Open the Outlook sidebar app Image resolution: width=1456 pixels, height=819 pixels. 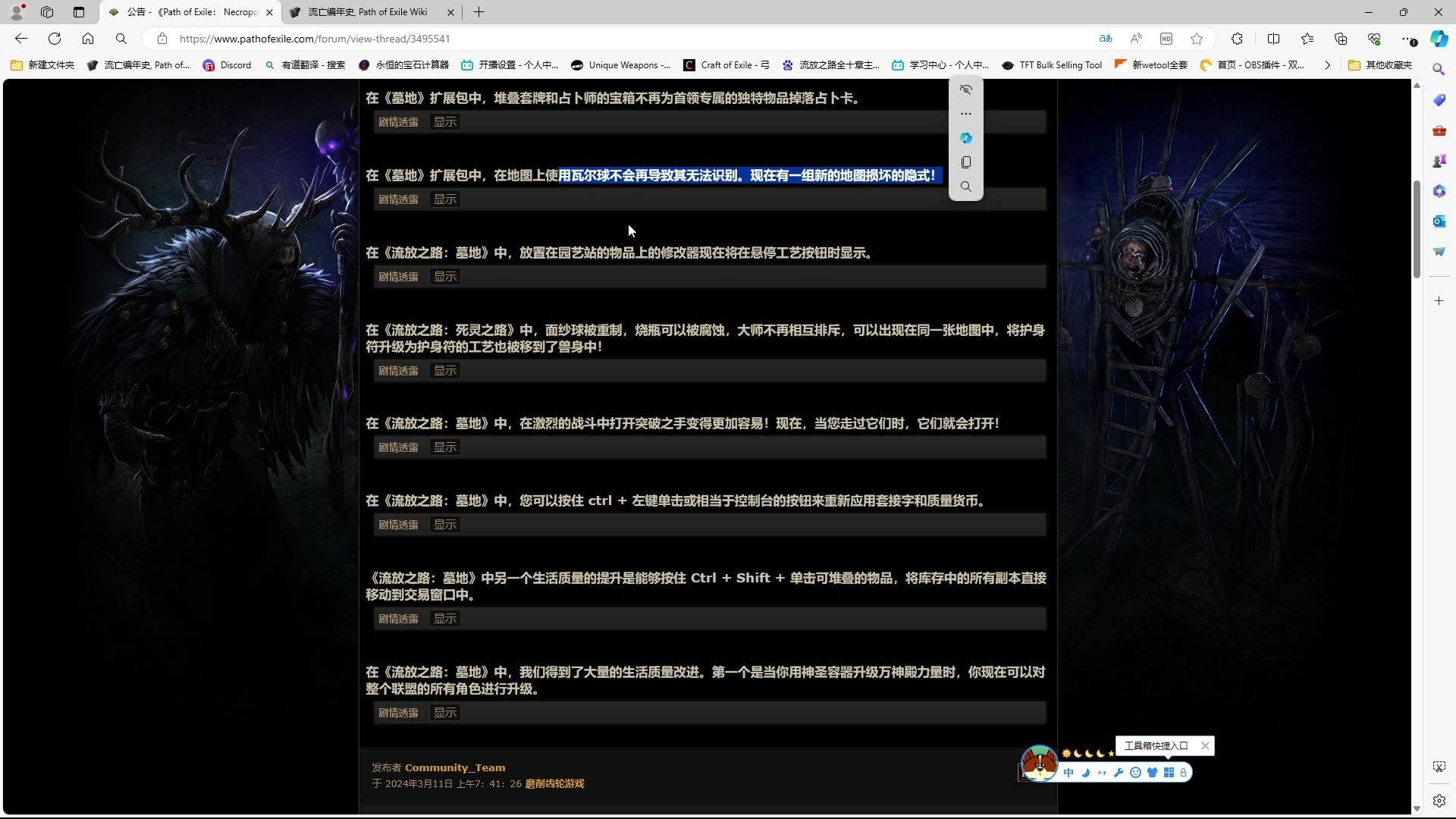[x=1439, y=221]
